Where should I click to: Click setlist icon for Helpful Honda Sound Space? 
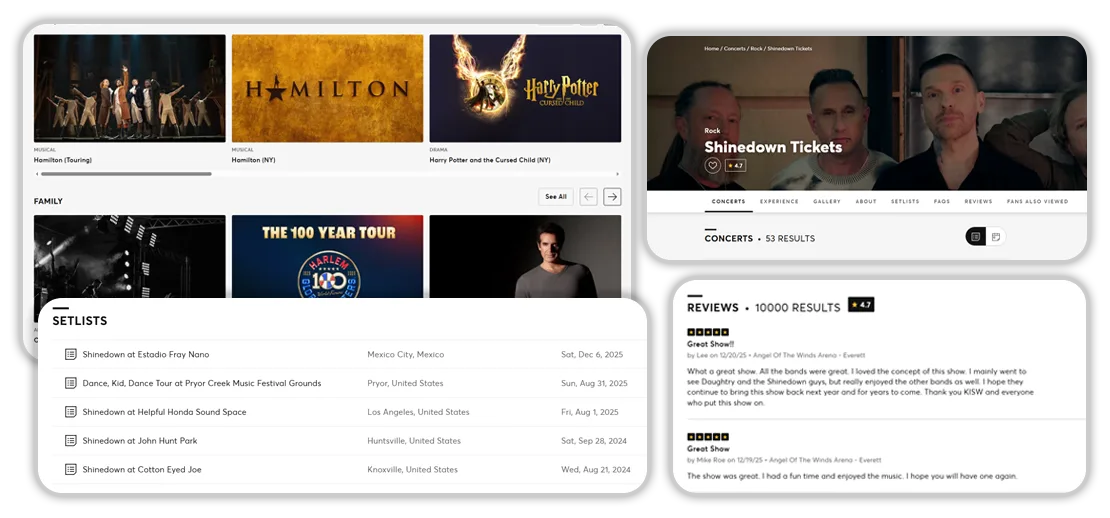click(x=70, y=412)
